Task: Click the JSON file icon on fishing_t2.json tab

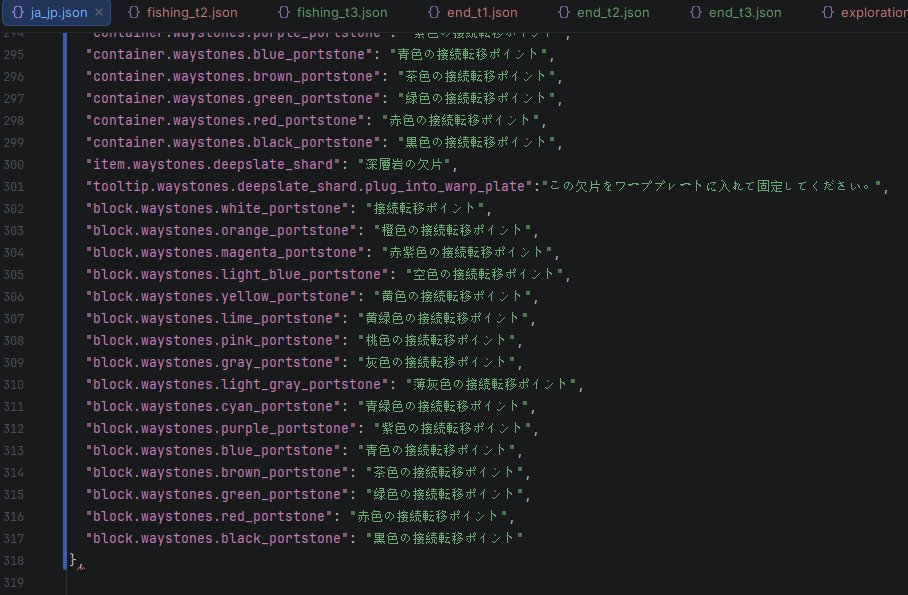Action: point(134,12)
